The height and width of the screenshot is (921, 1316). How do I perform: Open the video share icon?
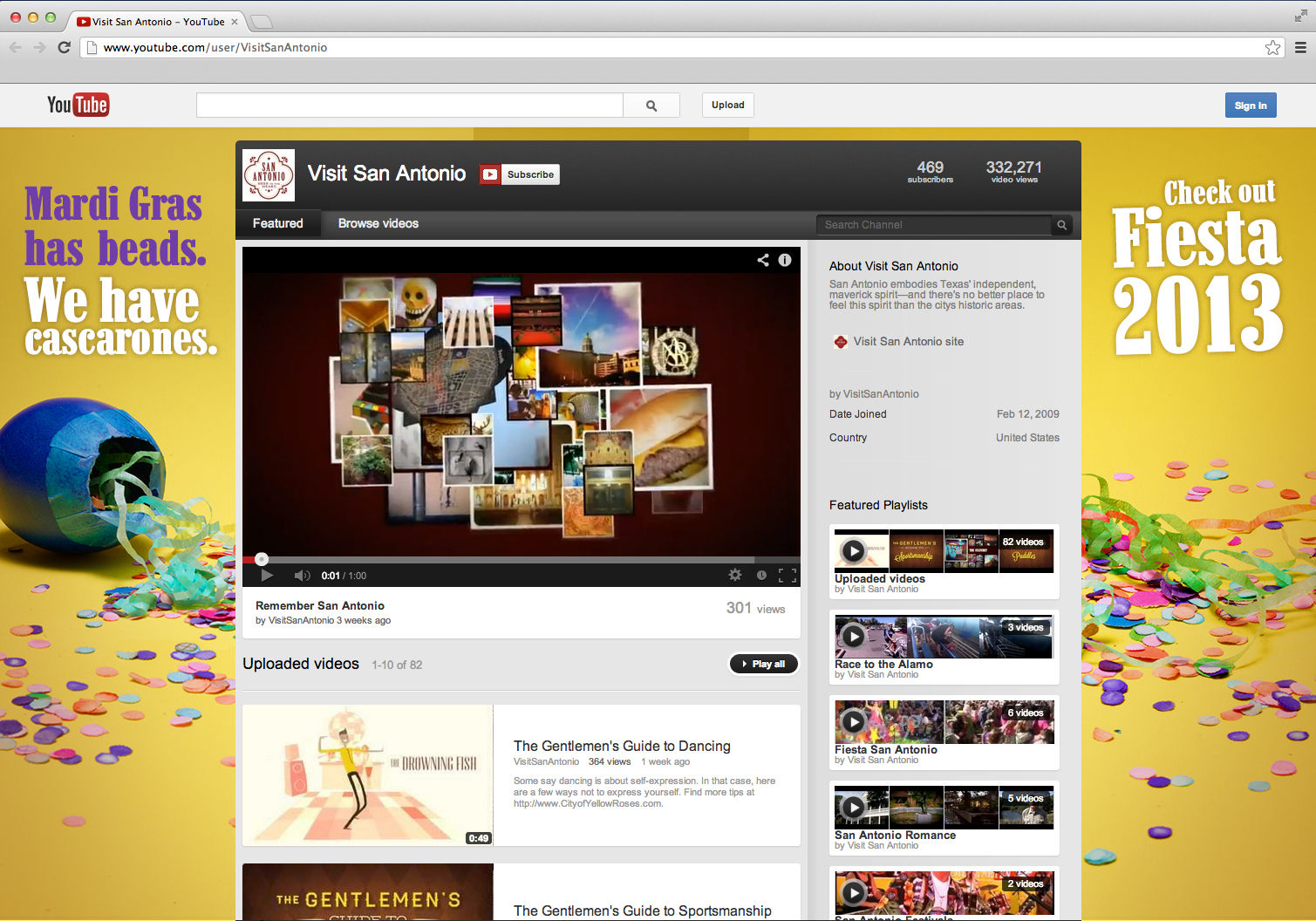click(x=763, y=260)
